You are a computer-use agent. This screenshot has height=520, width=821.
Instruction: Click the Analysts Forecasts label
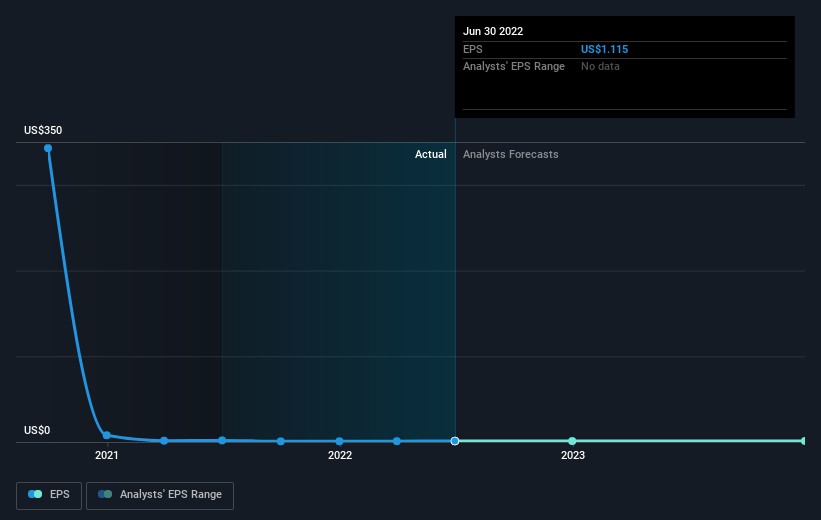(511, 154)
